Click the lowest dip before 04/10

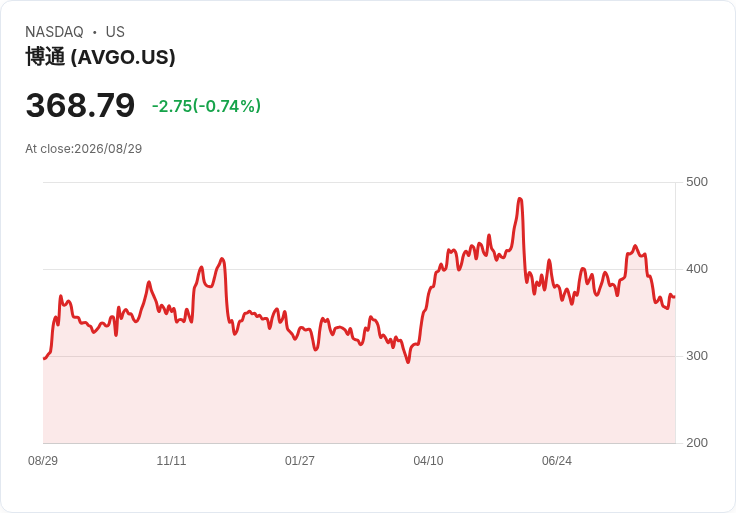pos(407,362)
